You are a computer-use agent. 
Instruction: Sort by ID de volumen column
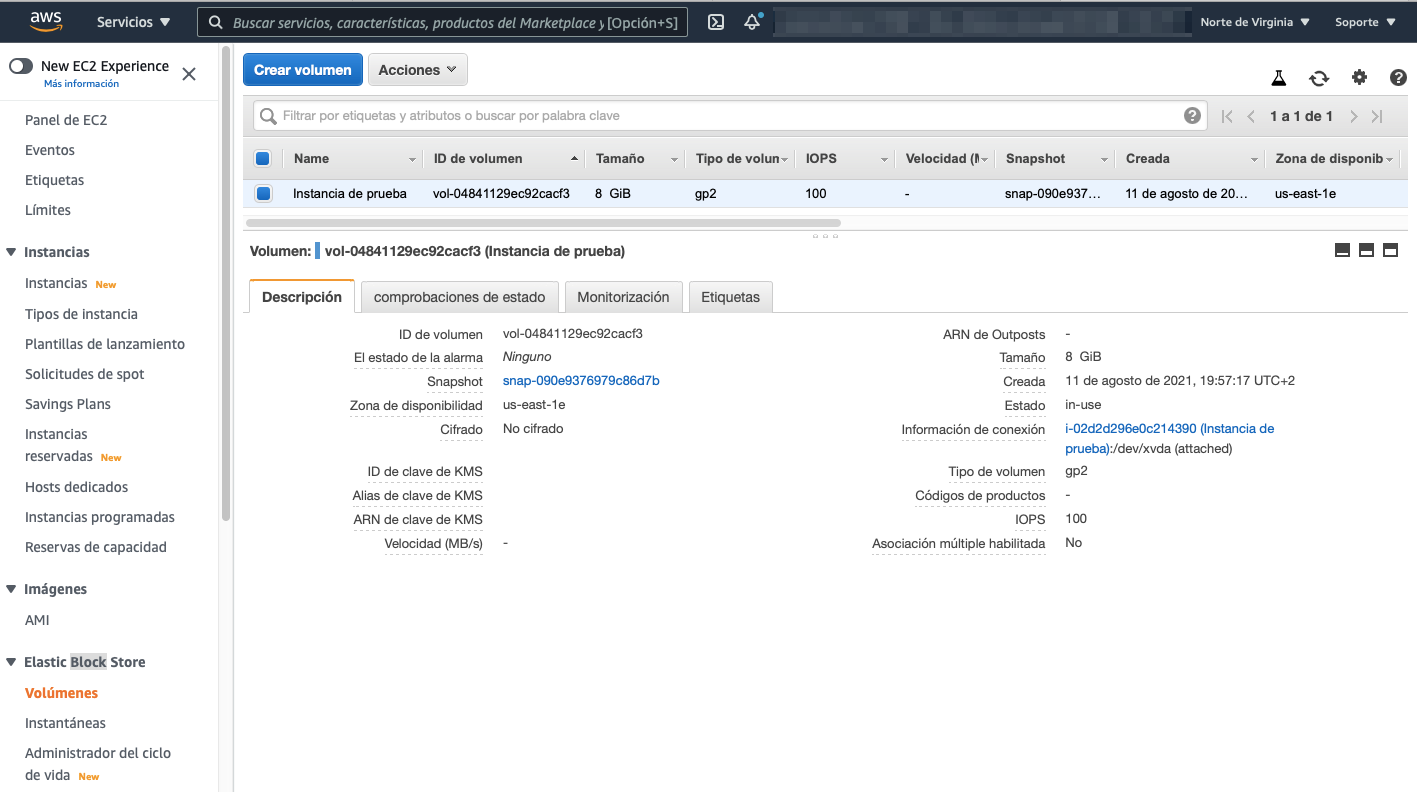pos(503,159)
